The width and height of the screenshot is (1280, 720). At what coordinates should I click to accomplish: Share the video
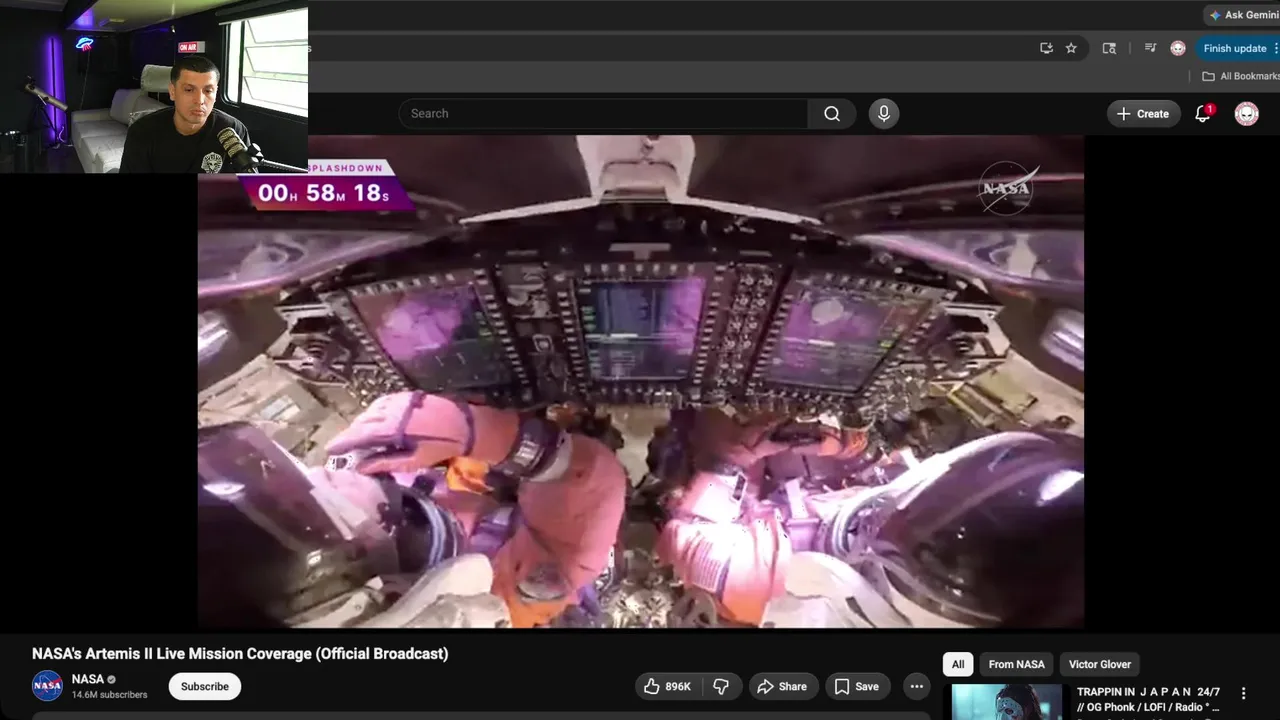tap(782, 686)
